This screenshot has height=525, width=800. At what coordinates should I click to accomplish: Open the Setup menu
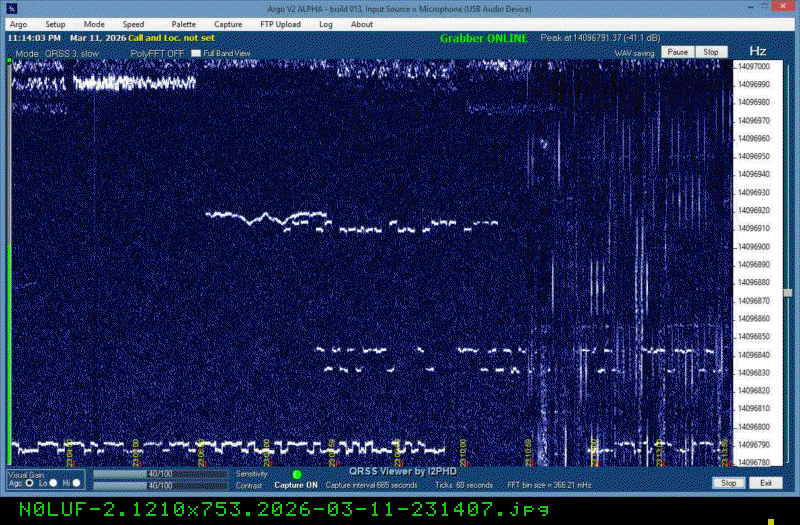pos(55,24)
